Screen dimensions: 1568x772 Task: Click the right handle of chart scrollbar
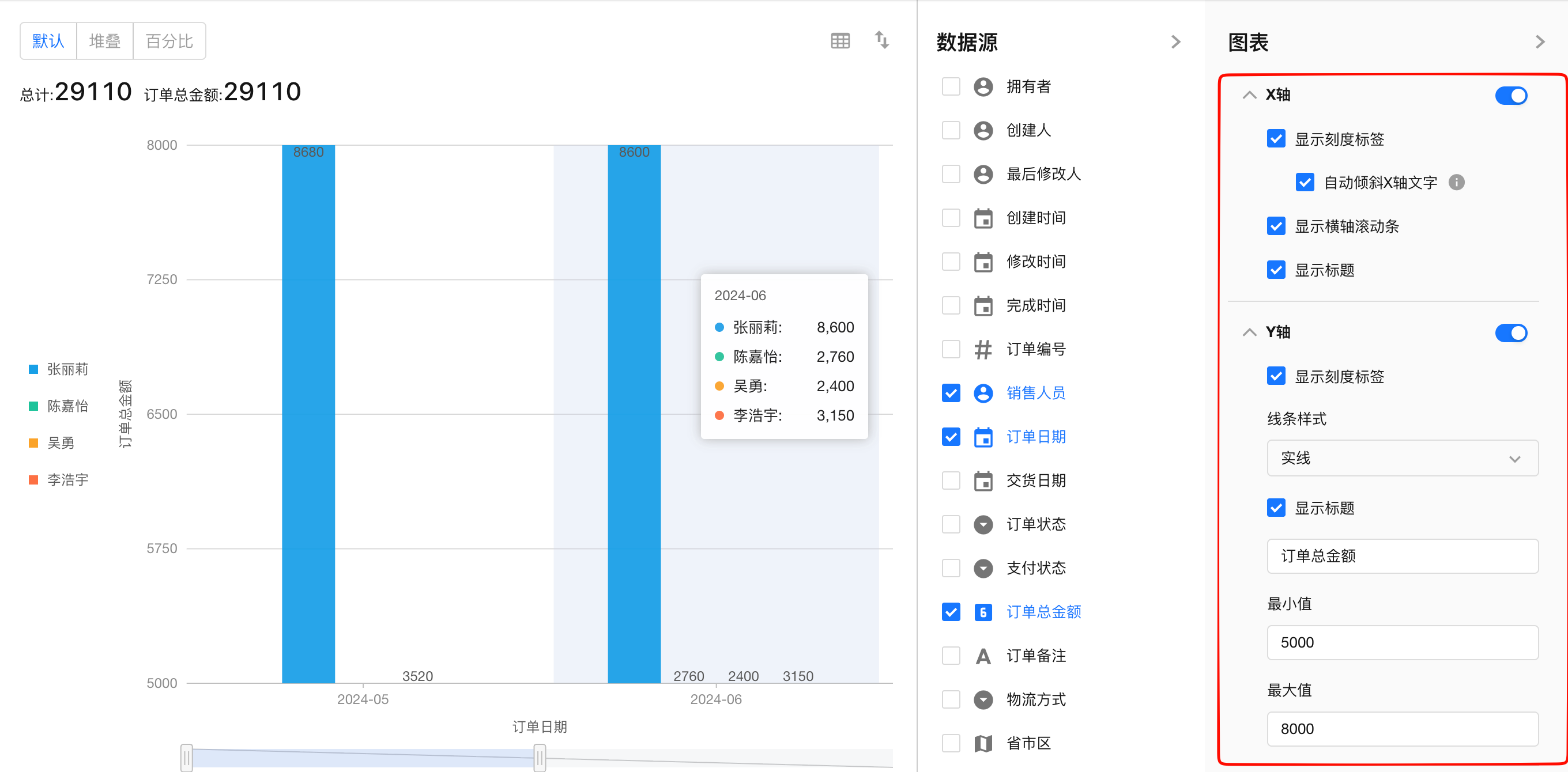[540, 758]
